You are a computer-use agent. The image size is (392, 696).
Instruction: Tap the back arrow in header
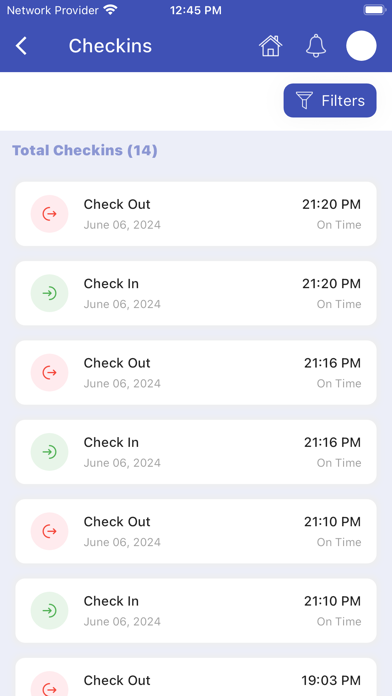click(21, 46)
